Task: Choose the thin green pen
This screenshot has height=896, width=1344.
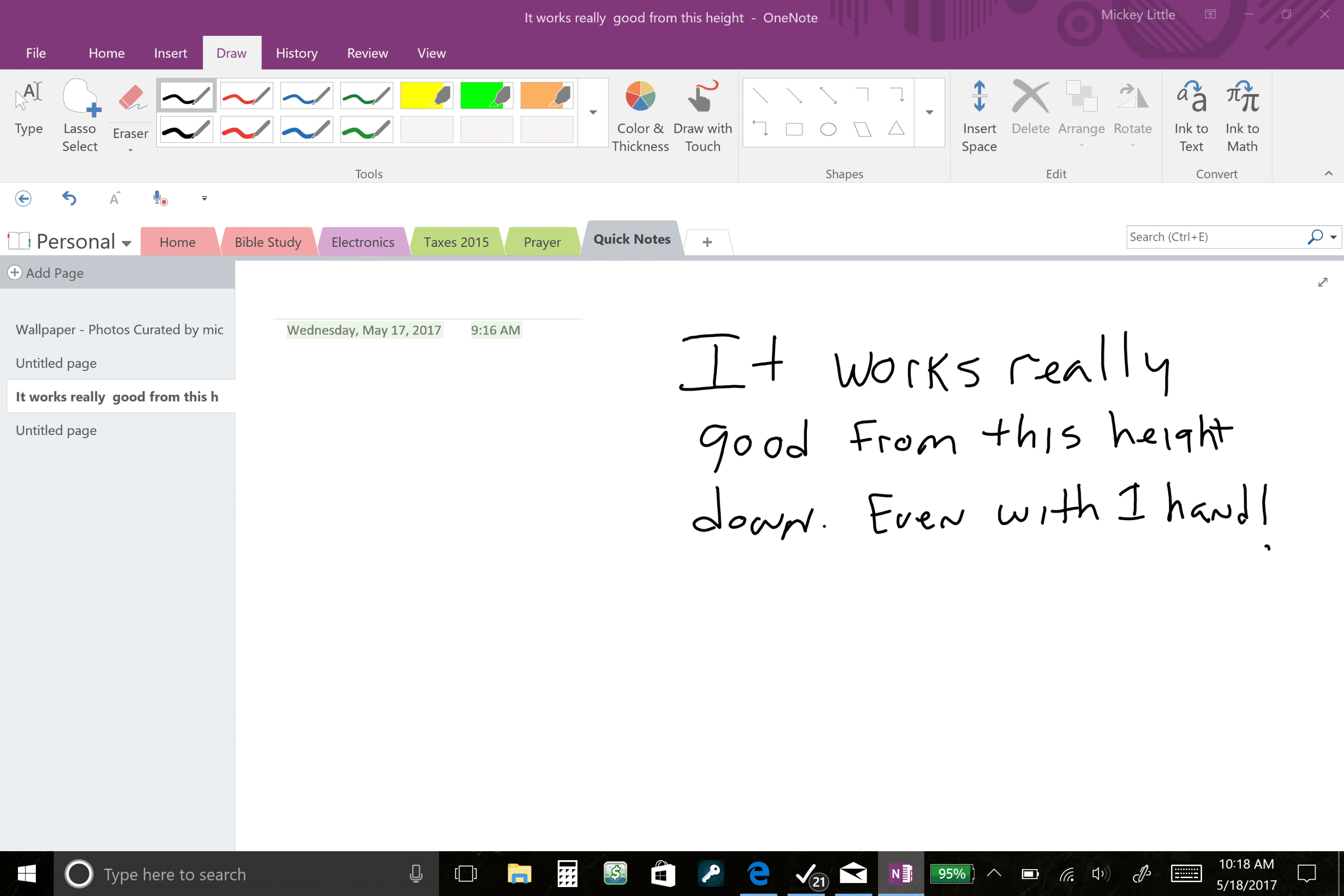Action: [x=366, y=96]
